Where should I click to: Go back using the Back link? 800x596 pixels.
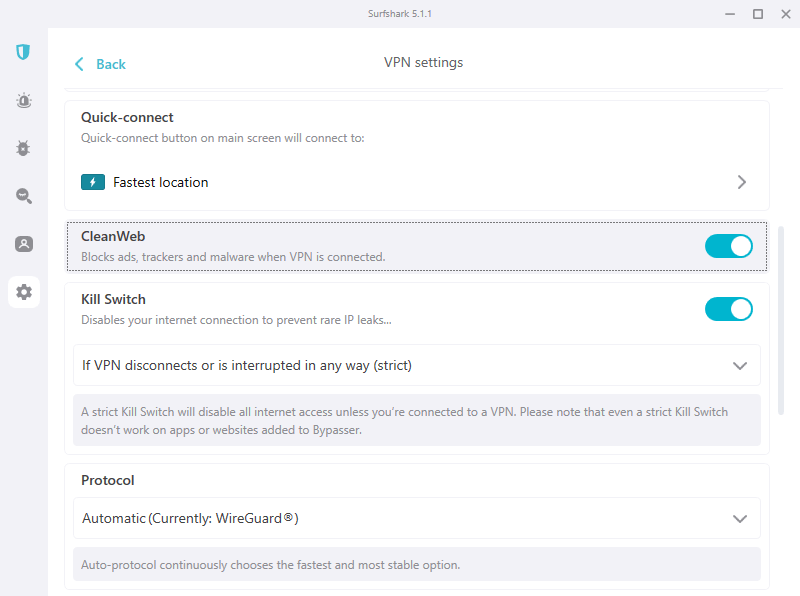tap(110, 64)
